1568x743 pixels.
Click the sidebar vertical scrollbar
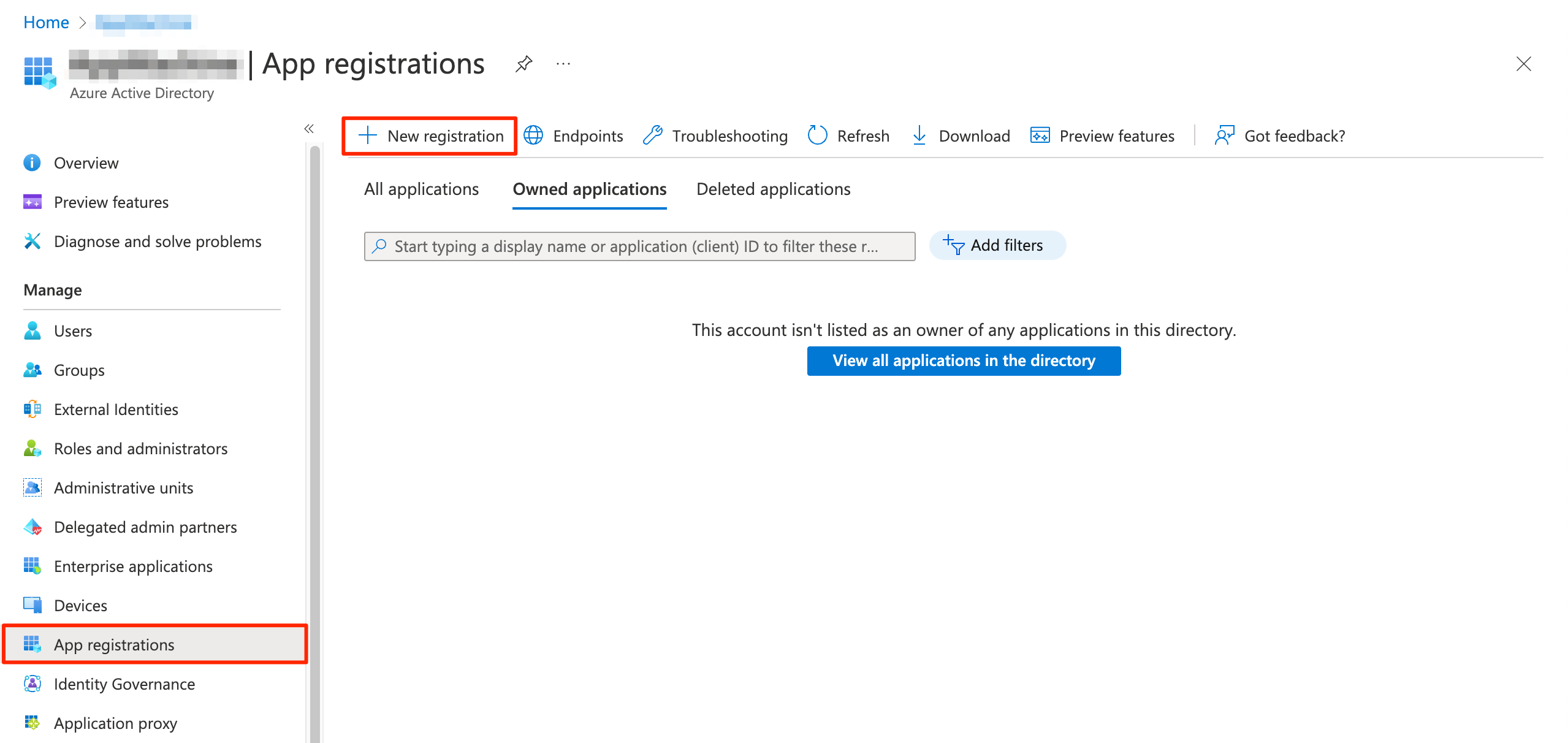point(315,429)
